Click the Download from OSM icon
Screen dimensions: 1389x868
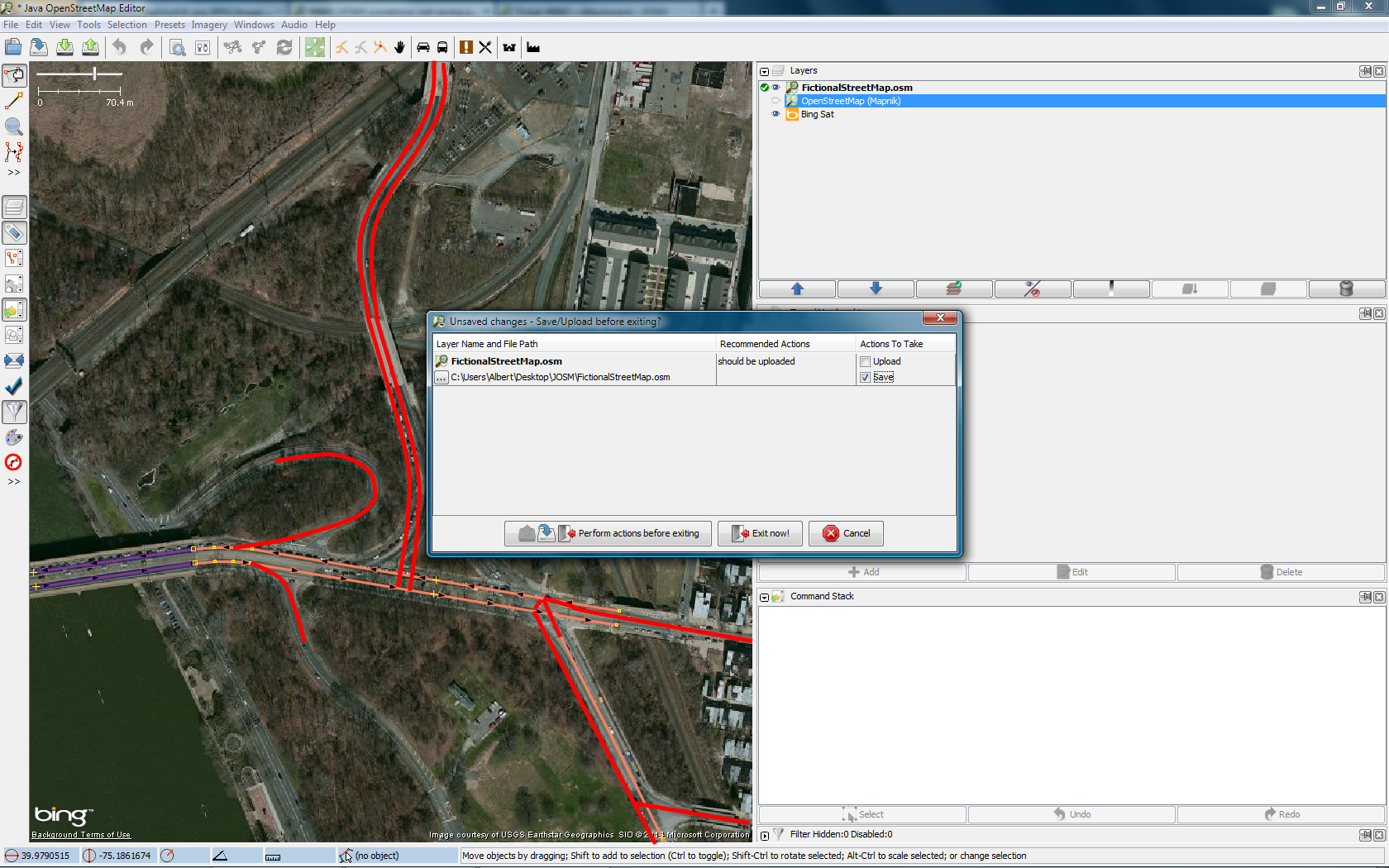coord(64,47)
